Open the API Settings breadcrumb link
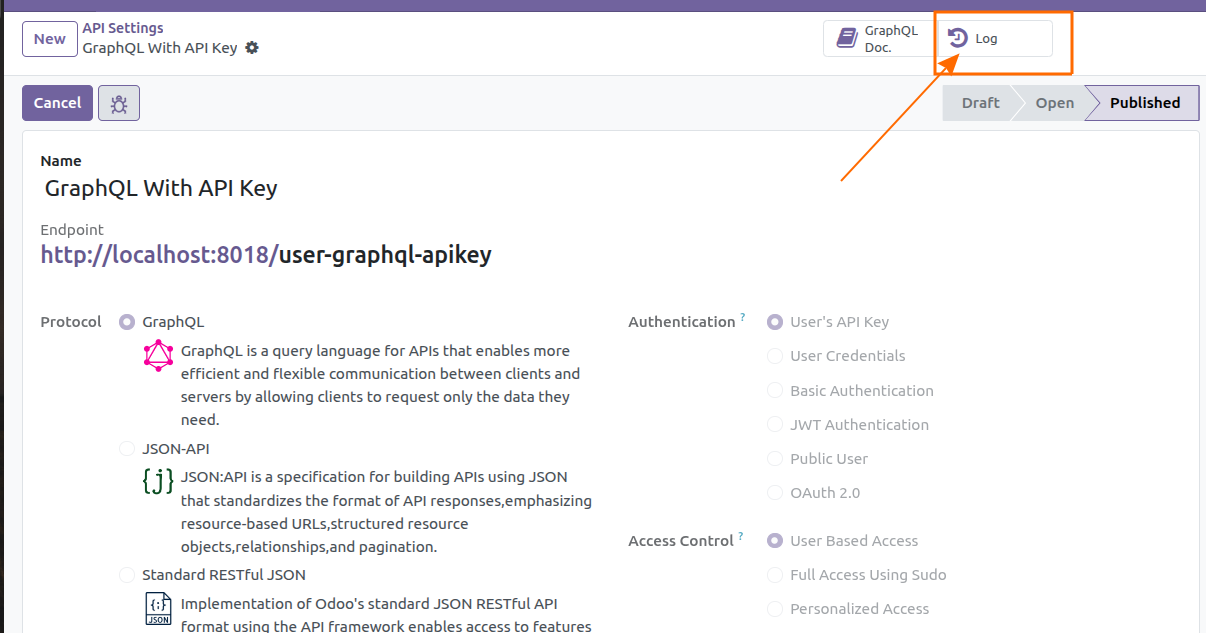 click(x=122, y=28)
